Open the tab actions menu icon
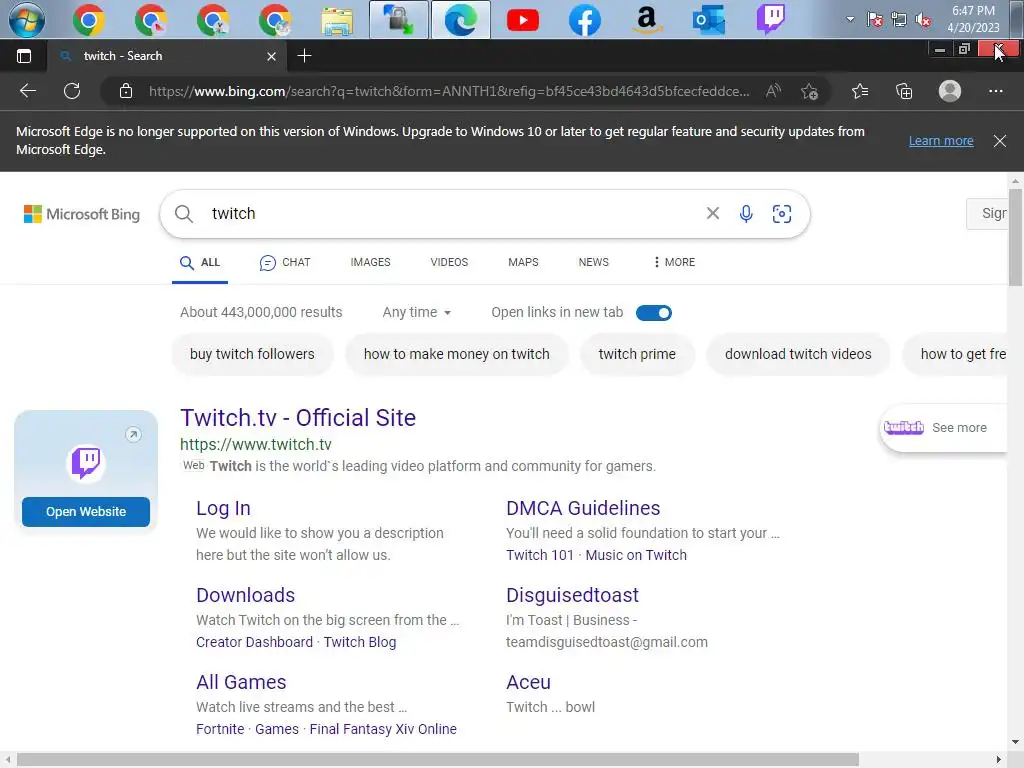Image resolution: width=1024 pixels, height=768 pixels. tap(24, 56)
